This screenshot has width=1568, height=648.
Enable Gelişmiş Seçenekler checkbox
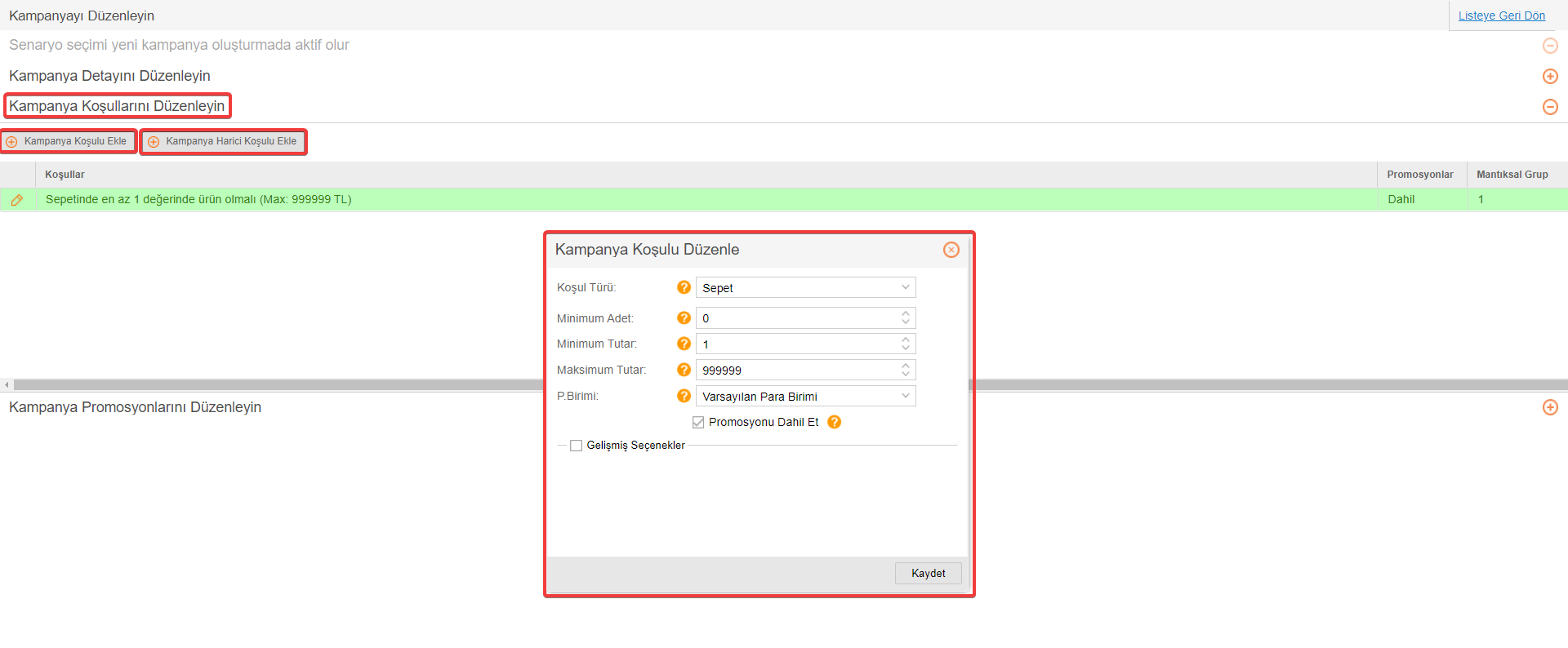coord(577,446)
